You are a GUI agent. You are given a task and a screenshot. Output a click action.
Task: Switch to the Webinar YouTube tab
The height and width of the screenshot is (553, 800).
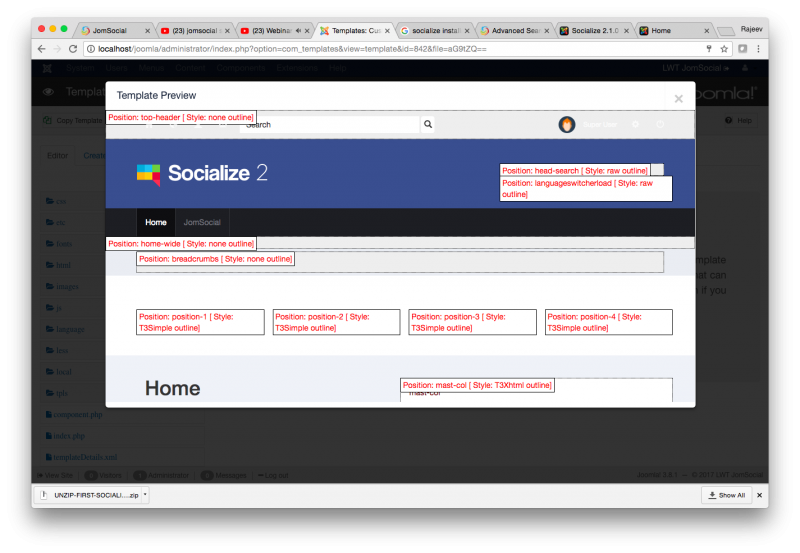tap(276, 31)
